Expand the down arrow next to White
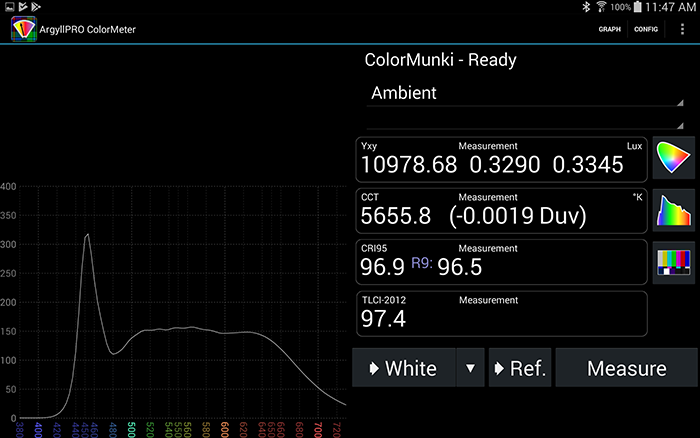 pyautogui.click(x=469, y=368)
